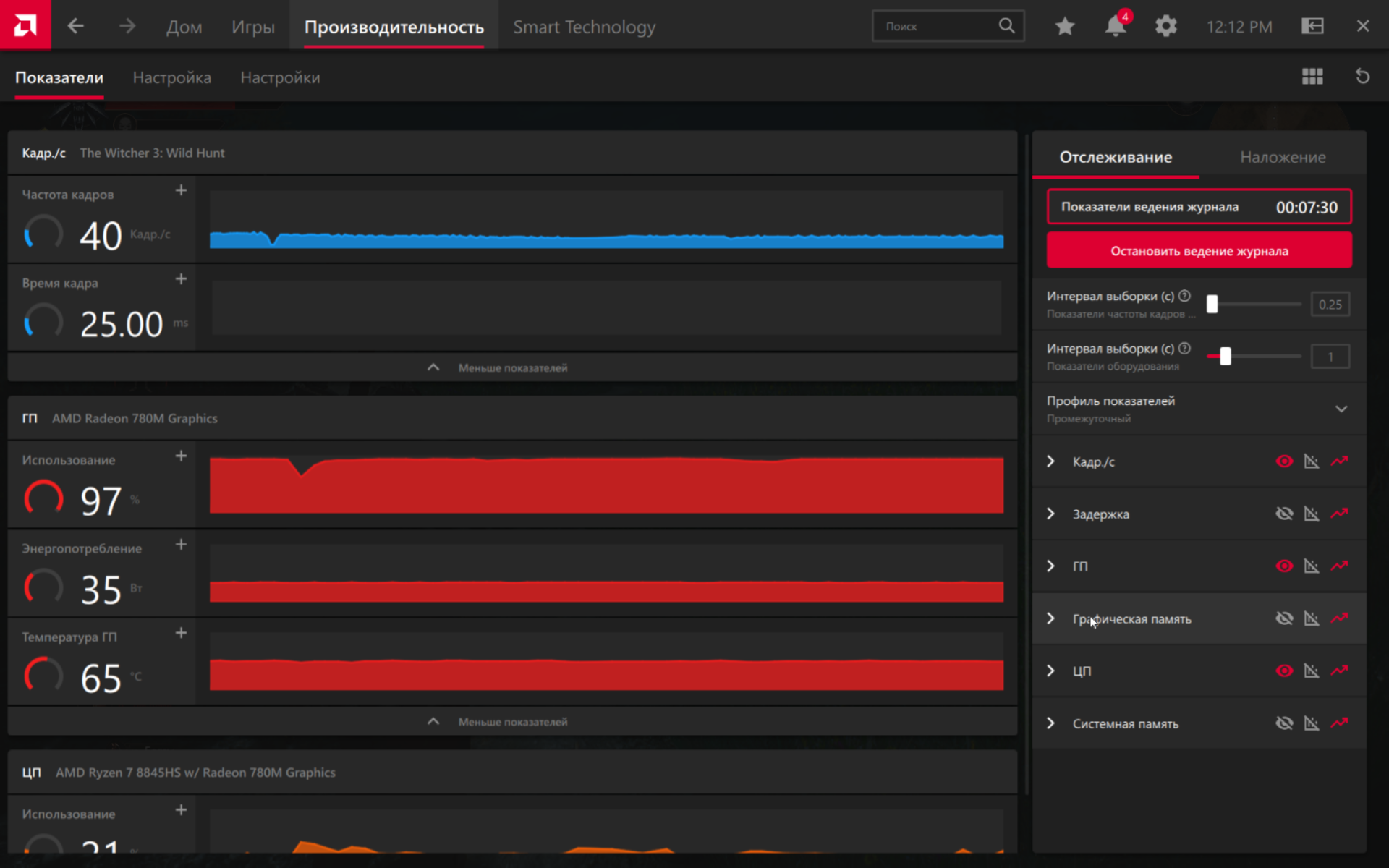Expand the ГП tracking section
This screenshot has width=1389, height=868.
coord(1050,566)
